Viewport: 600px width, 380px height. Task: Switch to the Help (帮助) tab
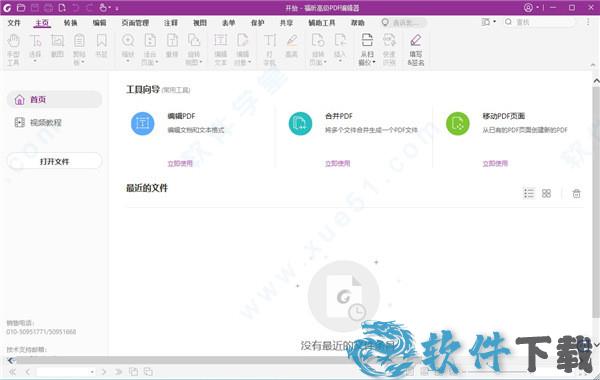[358, 23]
